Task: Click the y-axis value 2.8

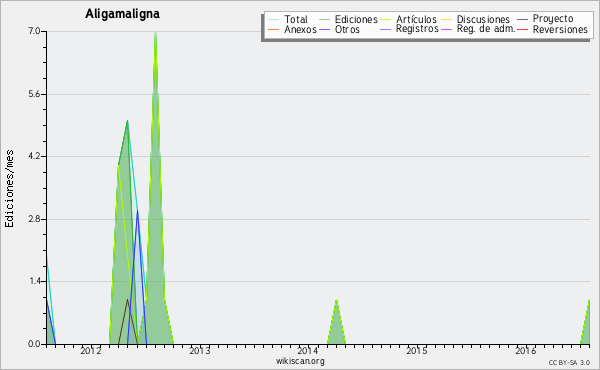Action: (34, 219)
